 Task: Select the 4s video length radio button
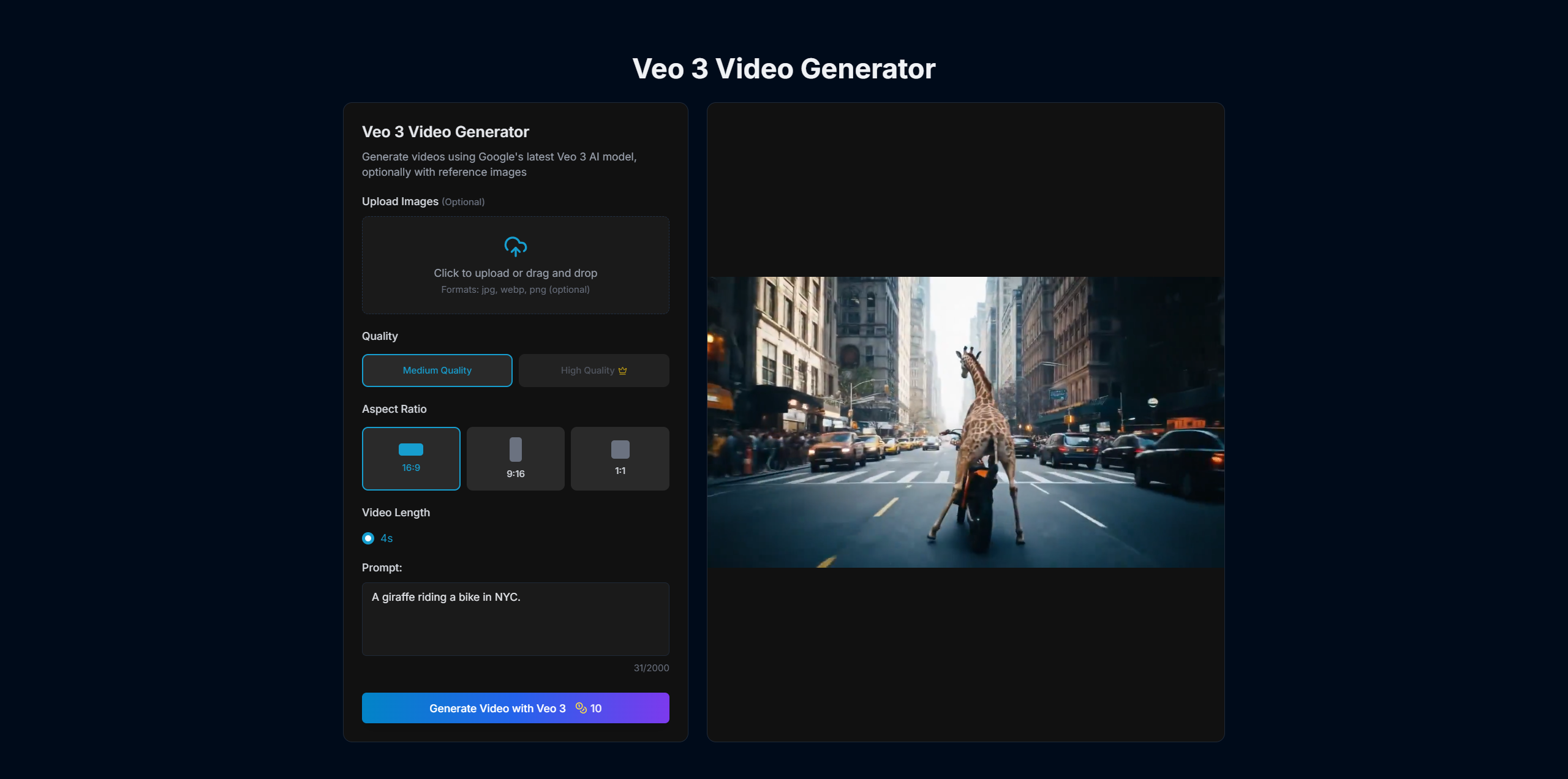coord(368,538)
